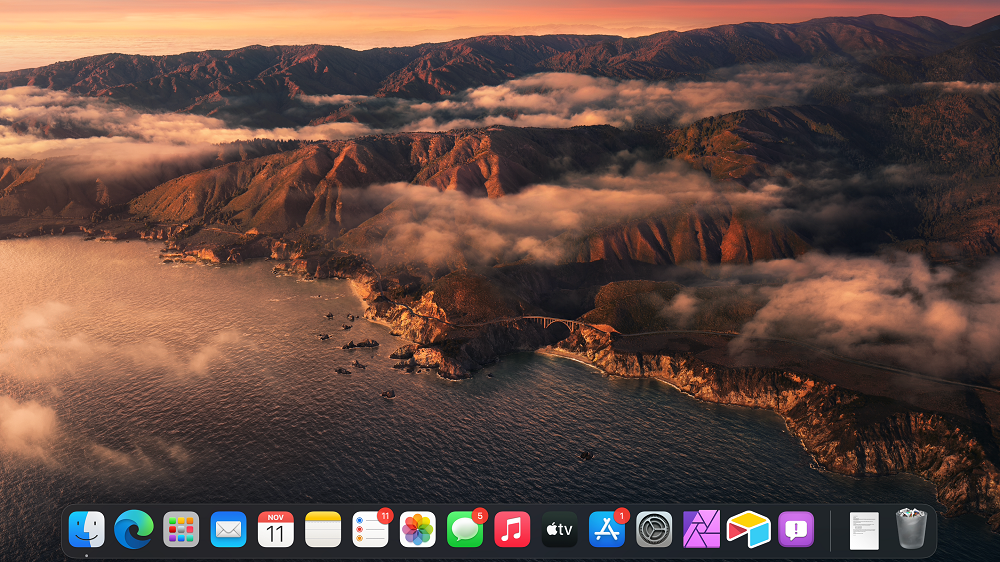This screenshot has height=562, width=1000.
Task: Launch Affinity Photo from dock
Action: point(701,529)
